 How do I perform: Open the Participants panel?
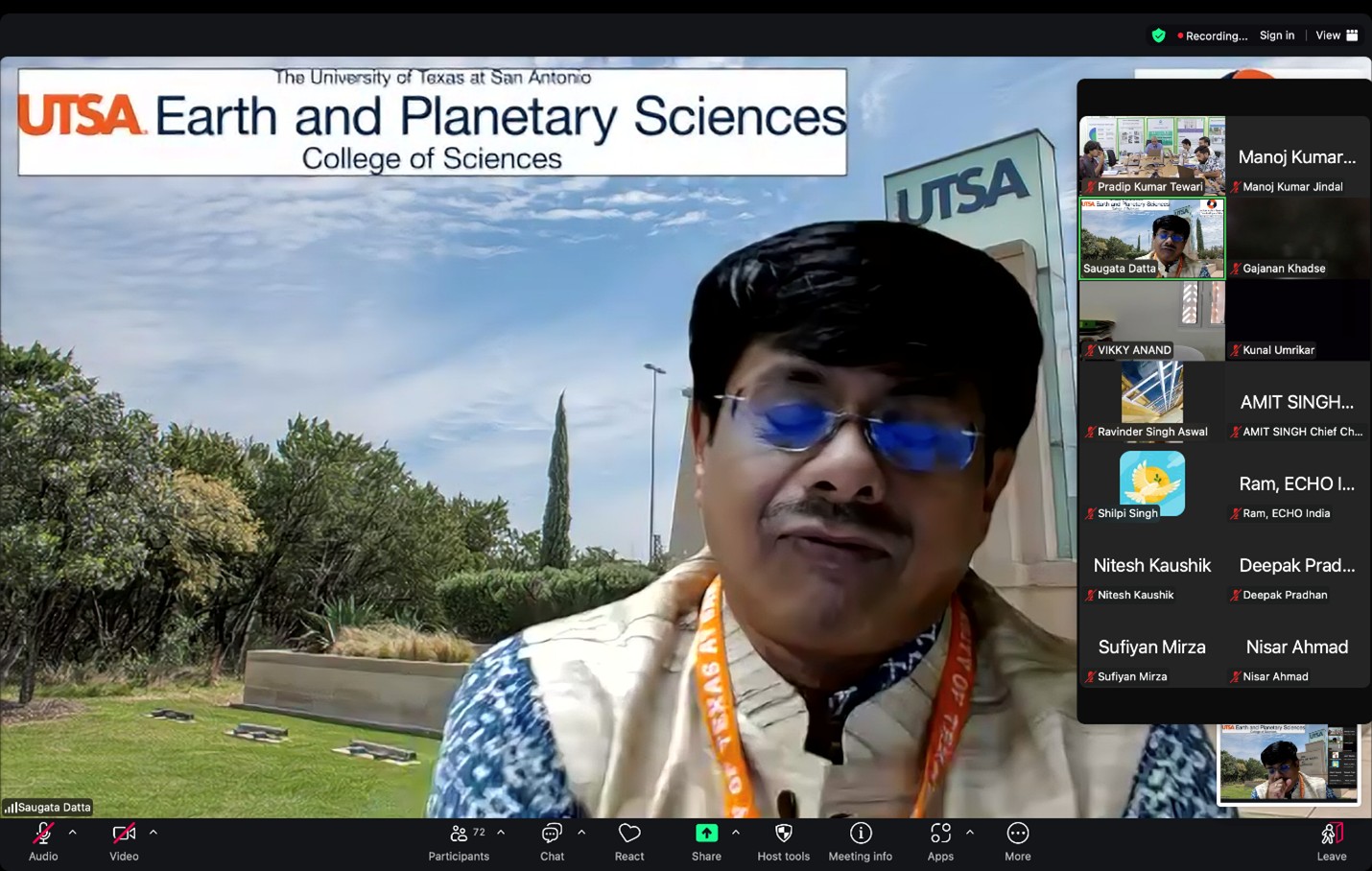459,840
